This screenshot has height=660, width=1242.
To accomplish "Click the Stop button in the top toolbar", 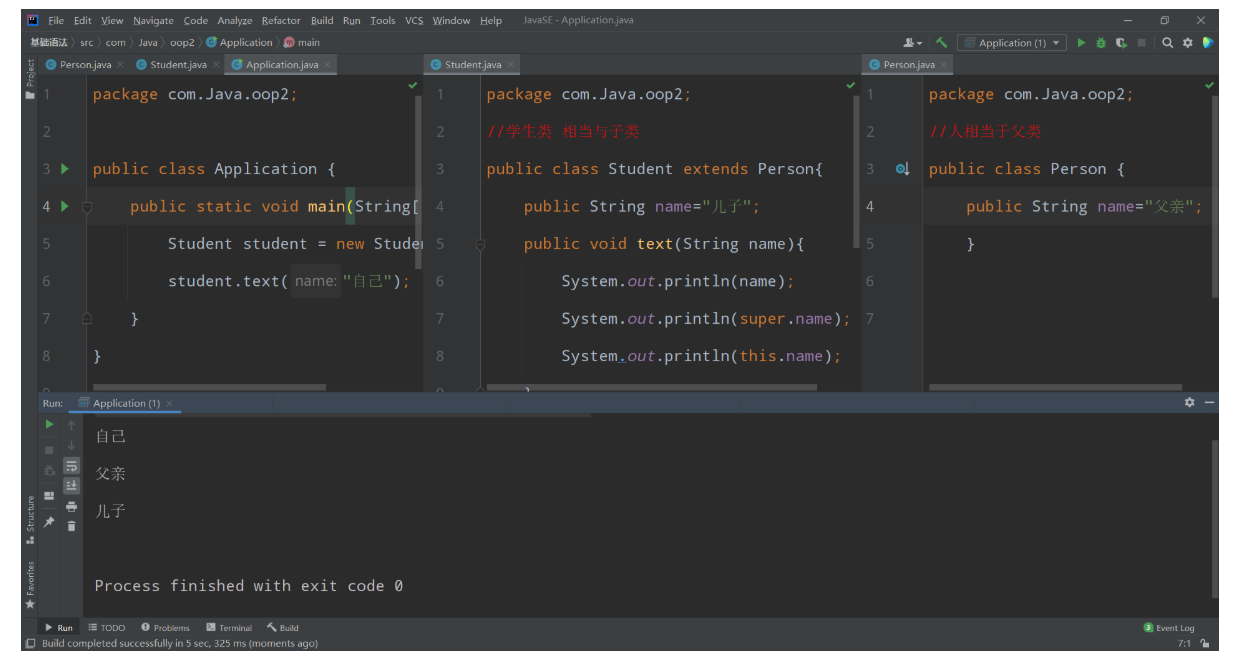I will pos(1141,43).
